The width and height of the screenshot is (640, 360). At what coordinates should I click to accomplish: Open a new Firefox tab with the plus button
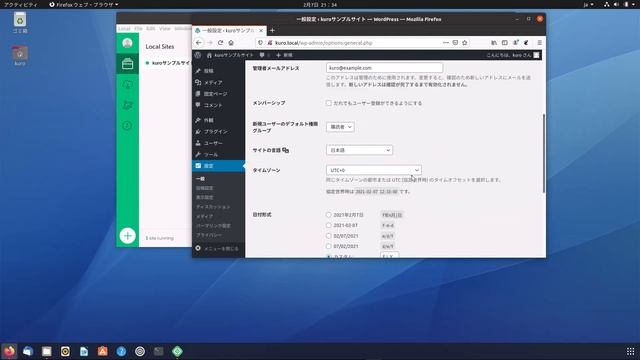click(x=272, y=30)
